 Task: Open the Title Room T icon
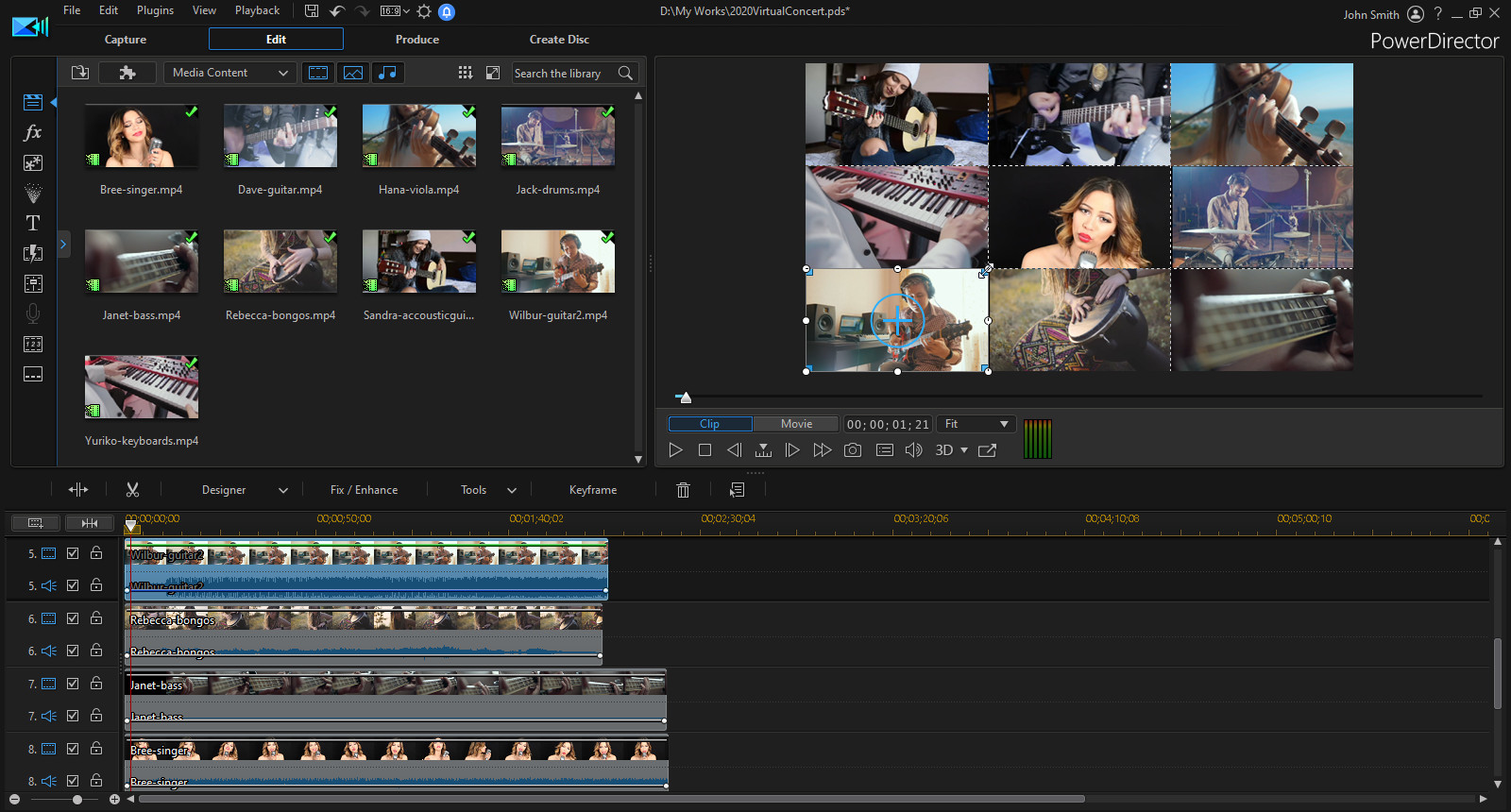[33, 223]
